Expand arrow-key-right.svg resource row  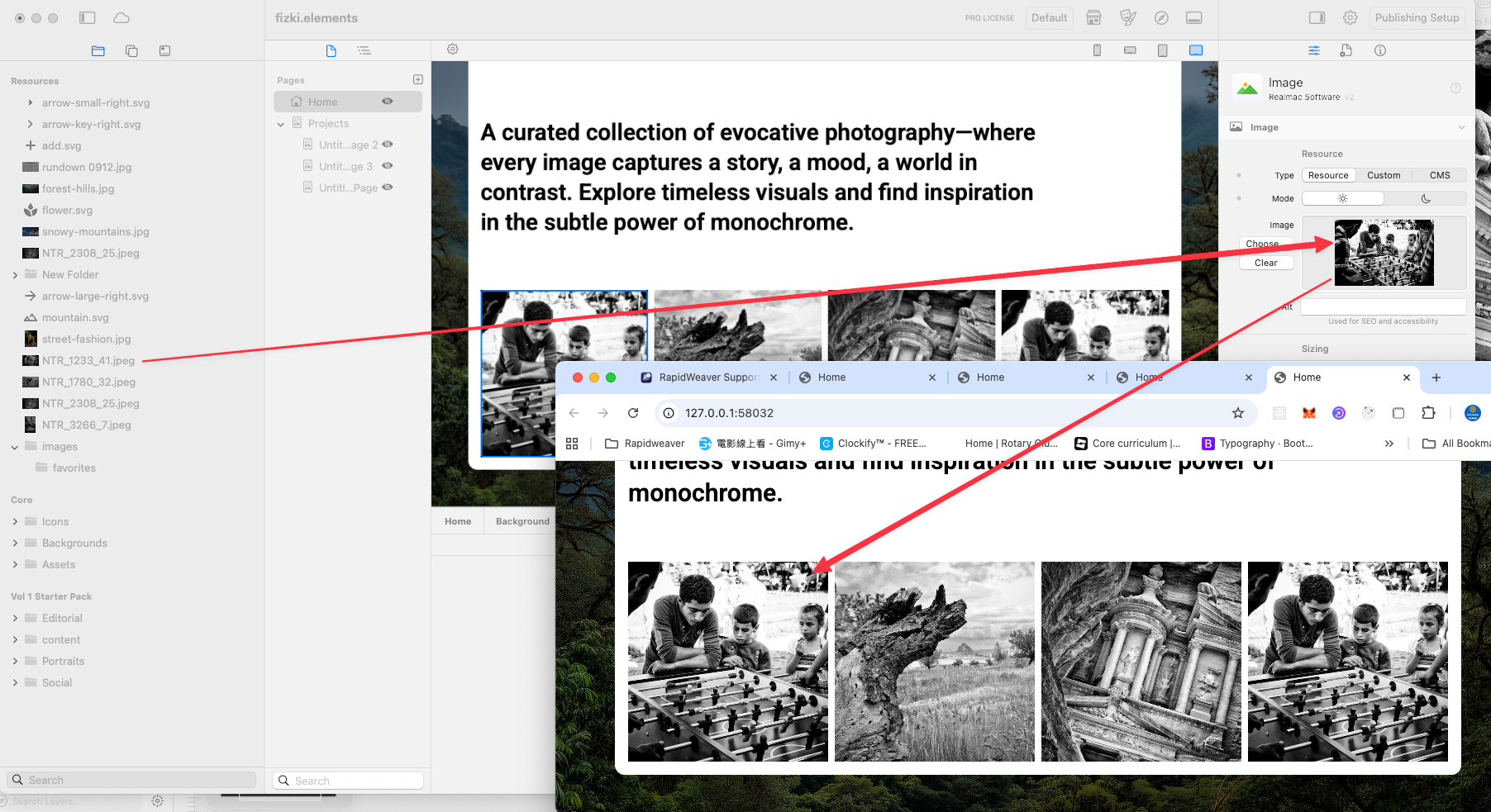point(31,124)
